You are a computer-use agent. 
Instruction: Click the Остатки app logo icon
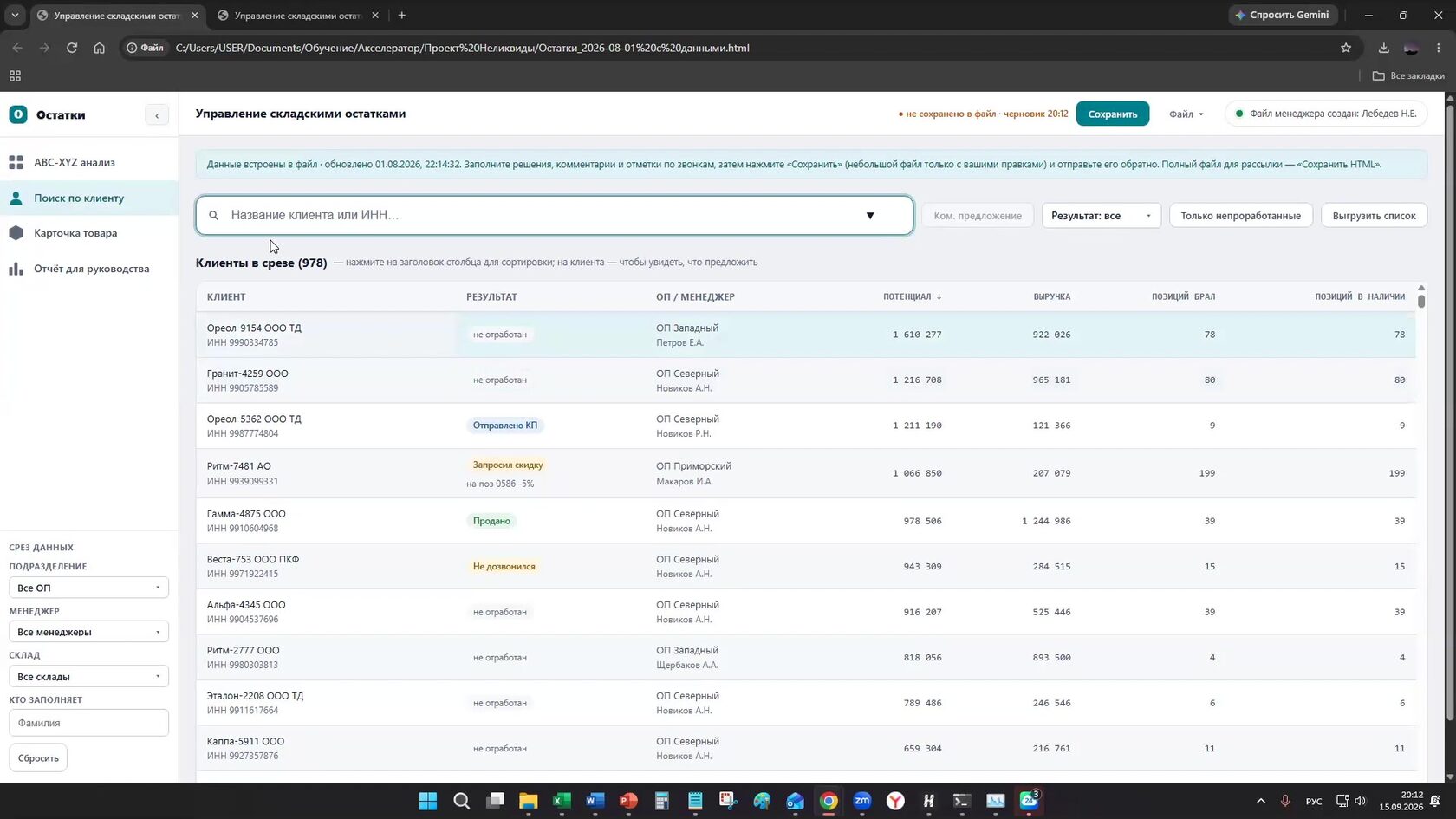(18, 114)
